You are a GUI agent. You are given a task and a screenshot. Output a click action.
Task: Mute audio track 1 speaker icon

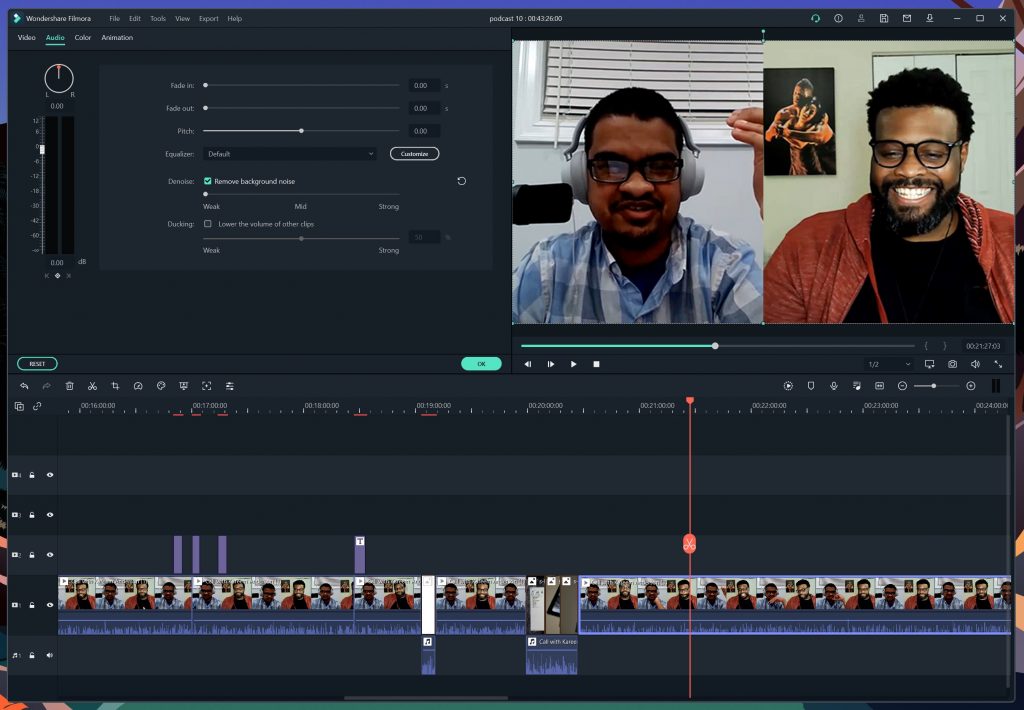point(50,655)
